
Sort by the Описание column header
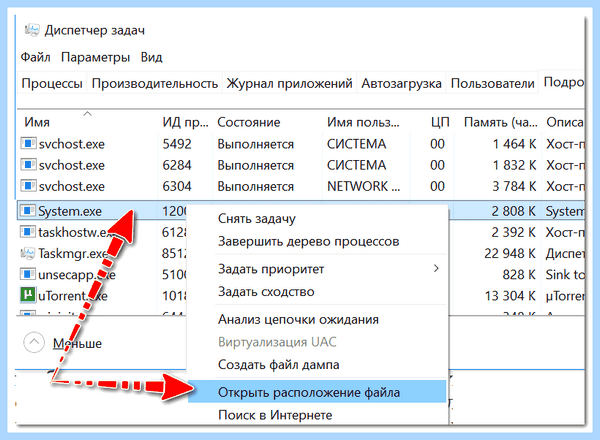565,122
